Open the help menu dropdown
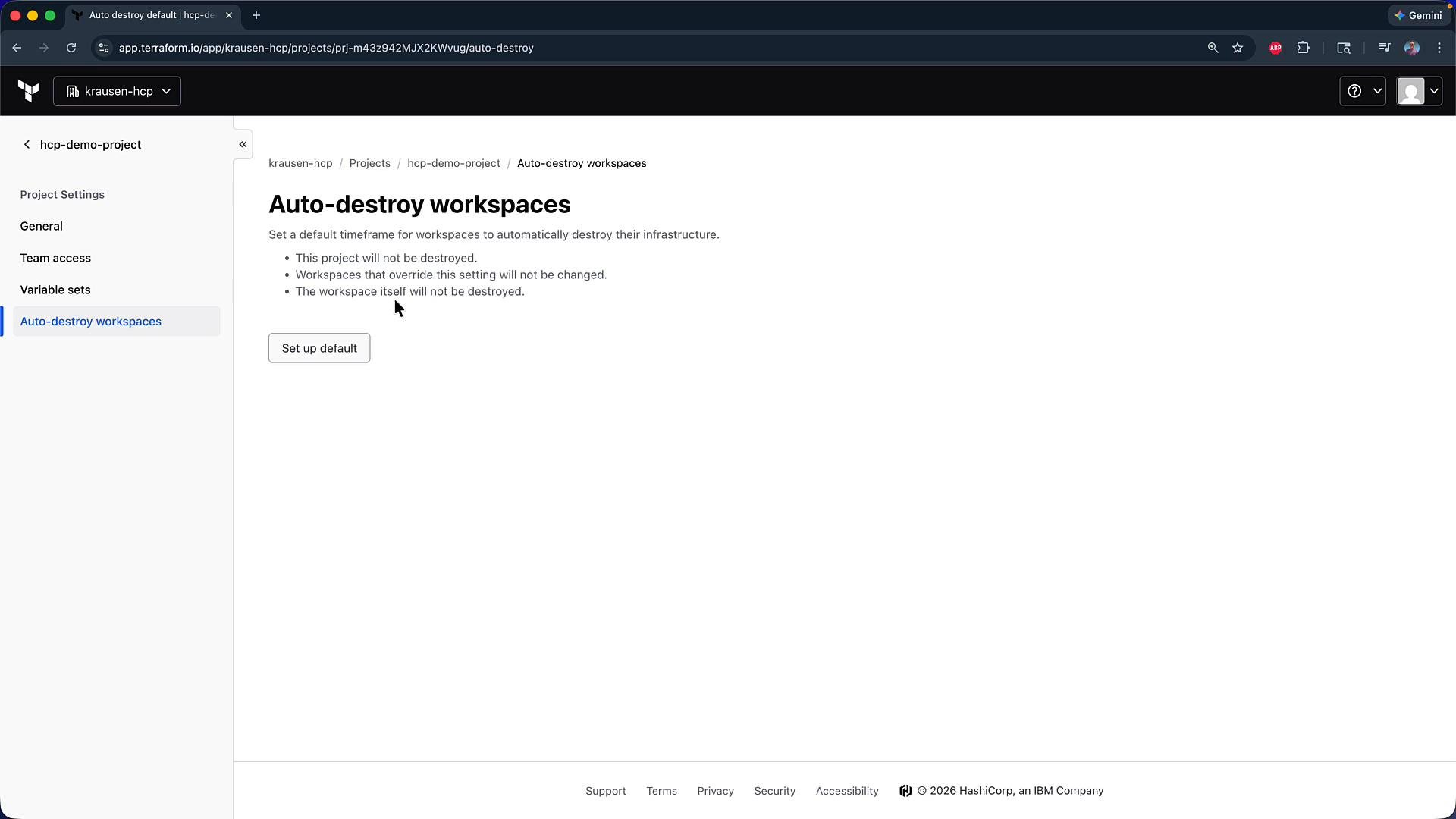Image resolution: width=1456 pixels, height=819 pixels. [1362, 91]
